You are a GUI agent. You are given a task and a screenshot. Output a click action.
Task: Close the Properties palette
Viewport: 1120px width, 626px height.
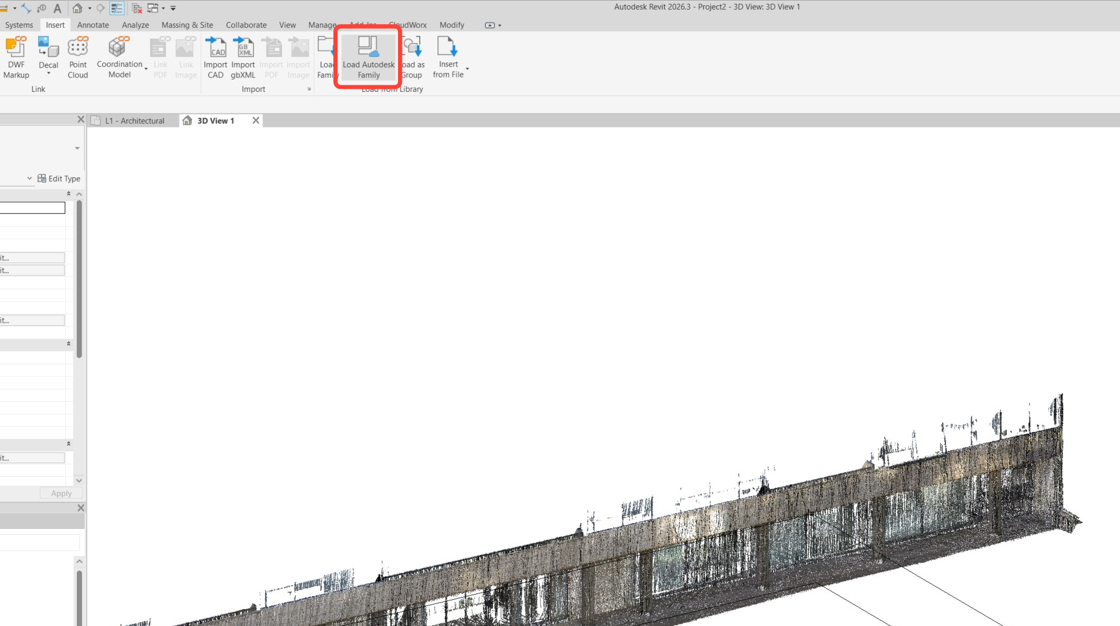(81, 119)
